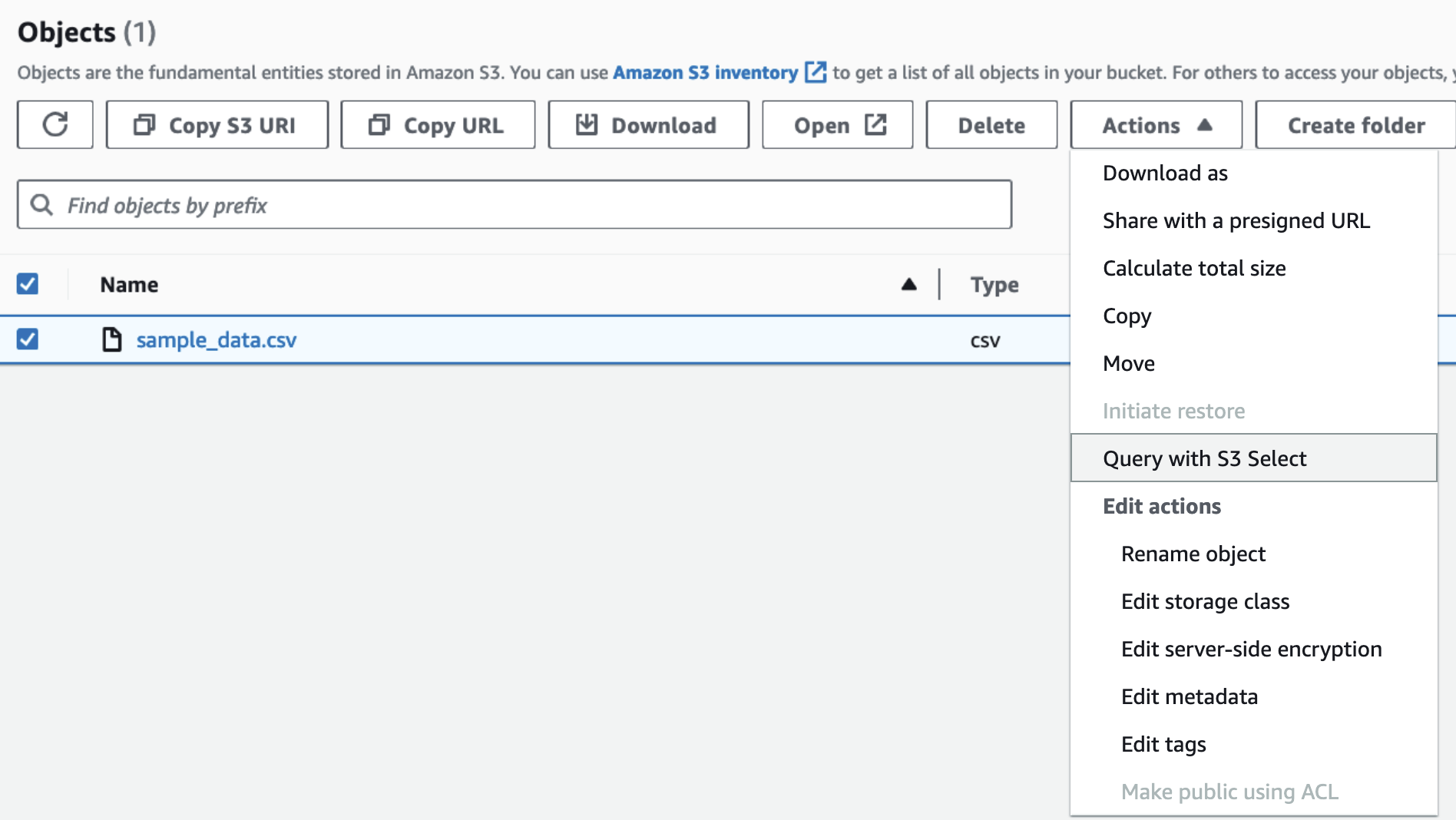The width and height of the screenshot is (1456, 820).
Task: Click the Copy URL button
Action: (x=438, y=124)
